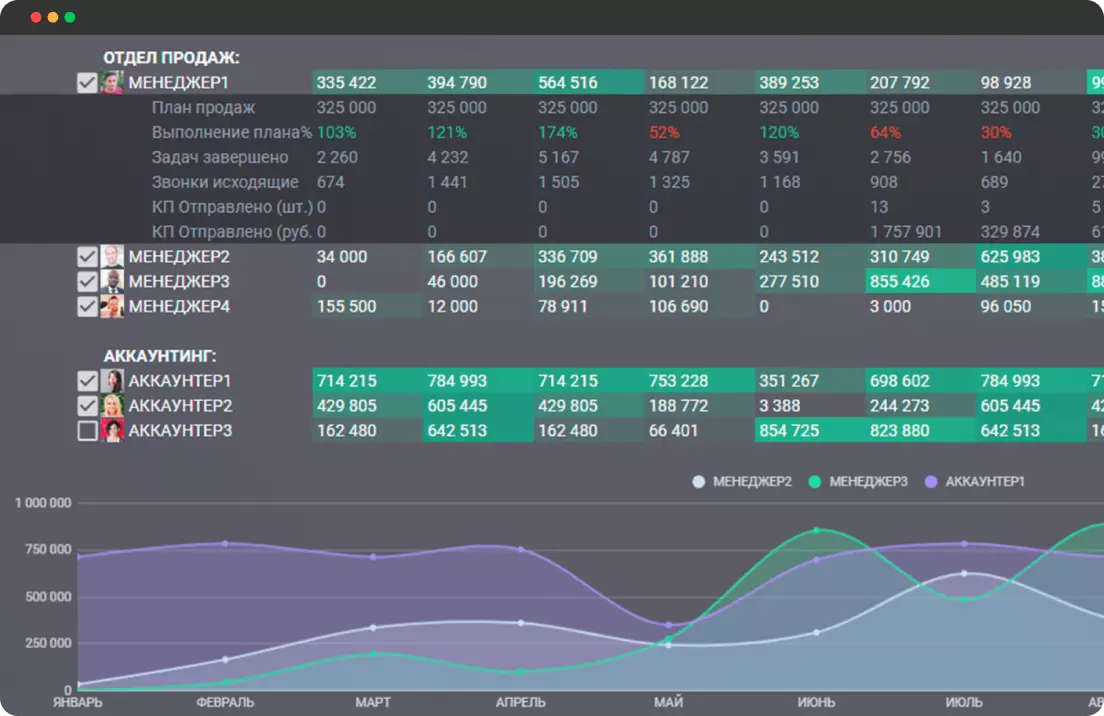1104x716 pixels.
Task: Maximize window with green button
Action: click(70, 17)
